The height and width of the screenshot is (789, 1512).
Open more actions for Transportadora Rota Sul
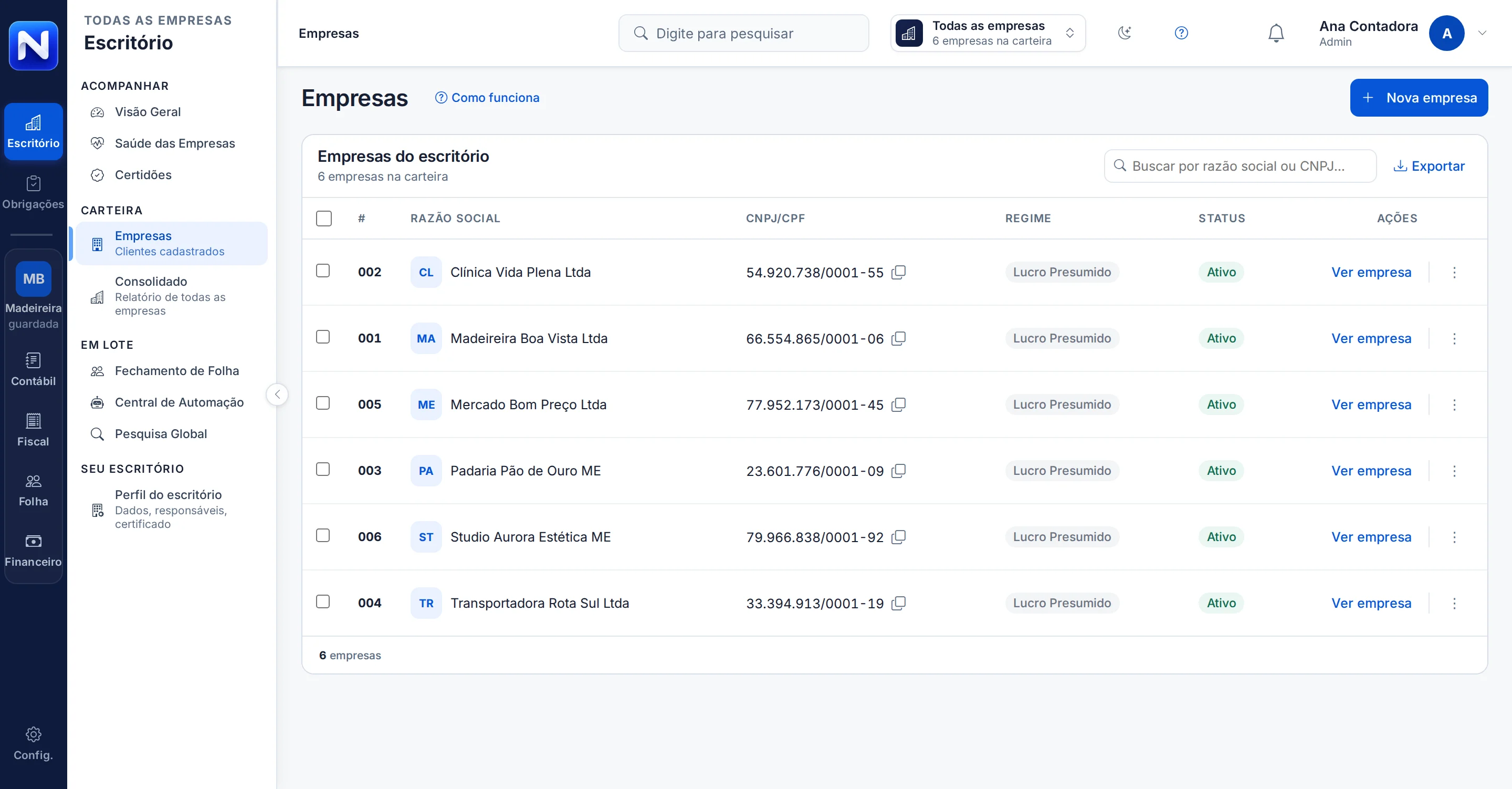pyautogui.click(x=1454, y=604)
